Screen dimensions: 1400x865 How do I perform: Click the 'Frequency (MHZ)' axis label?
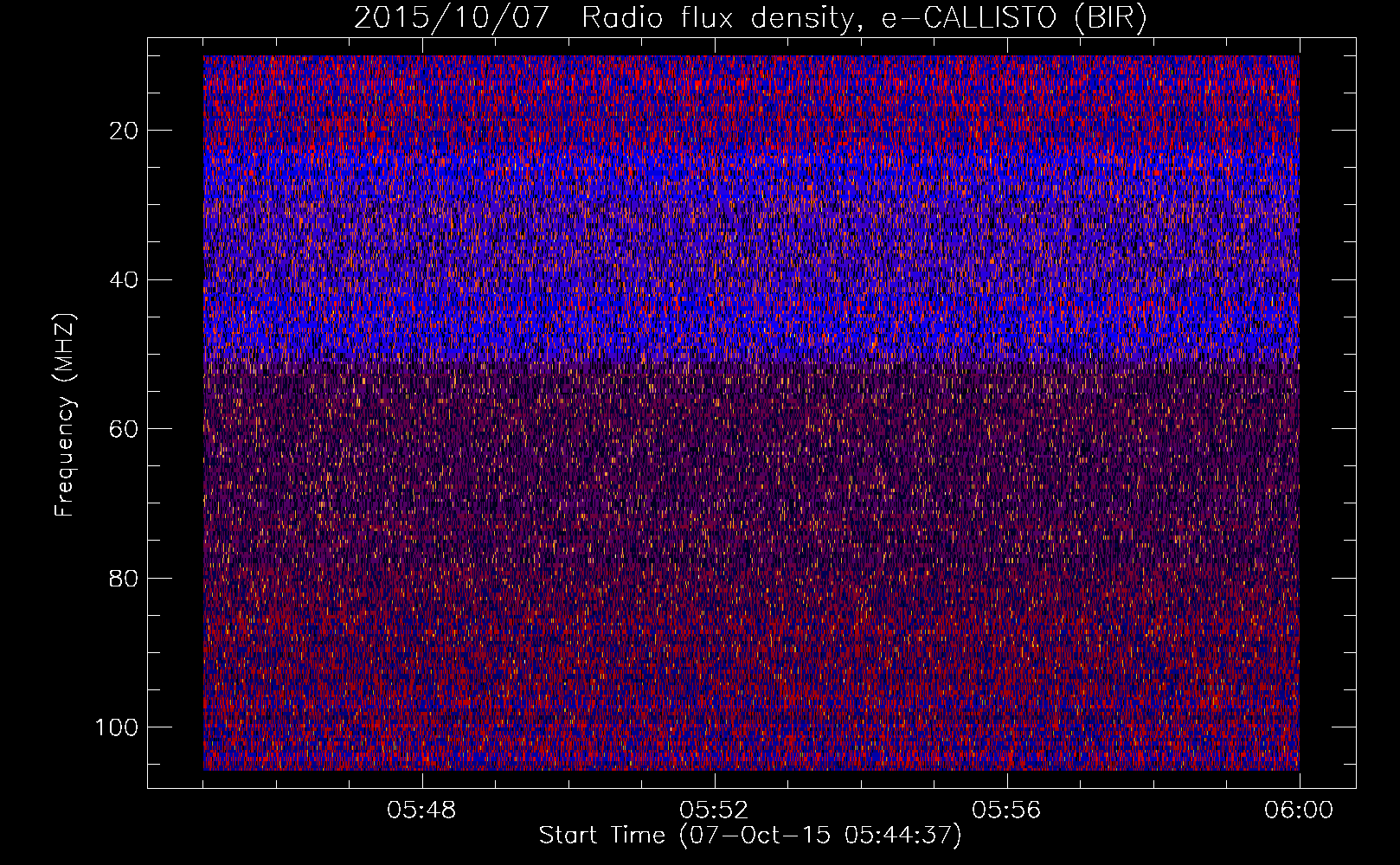tap(65, 414)
